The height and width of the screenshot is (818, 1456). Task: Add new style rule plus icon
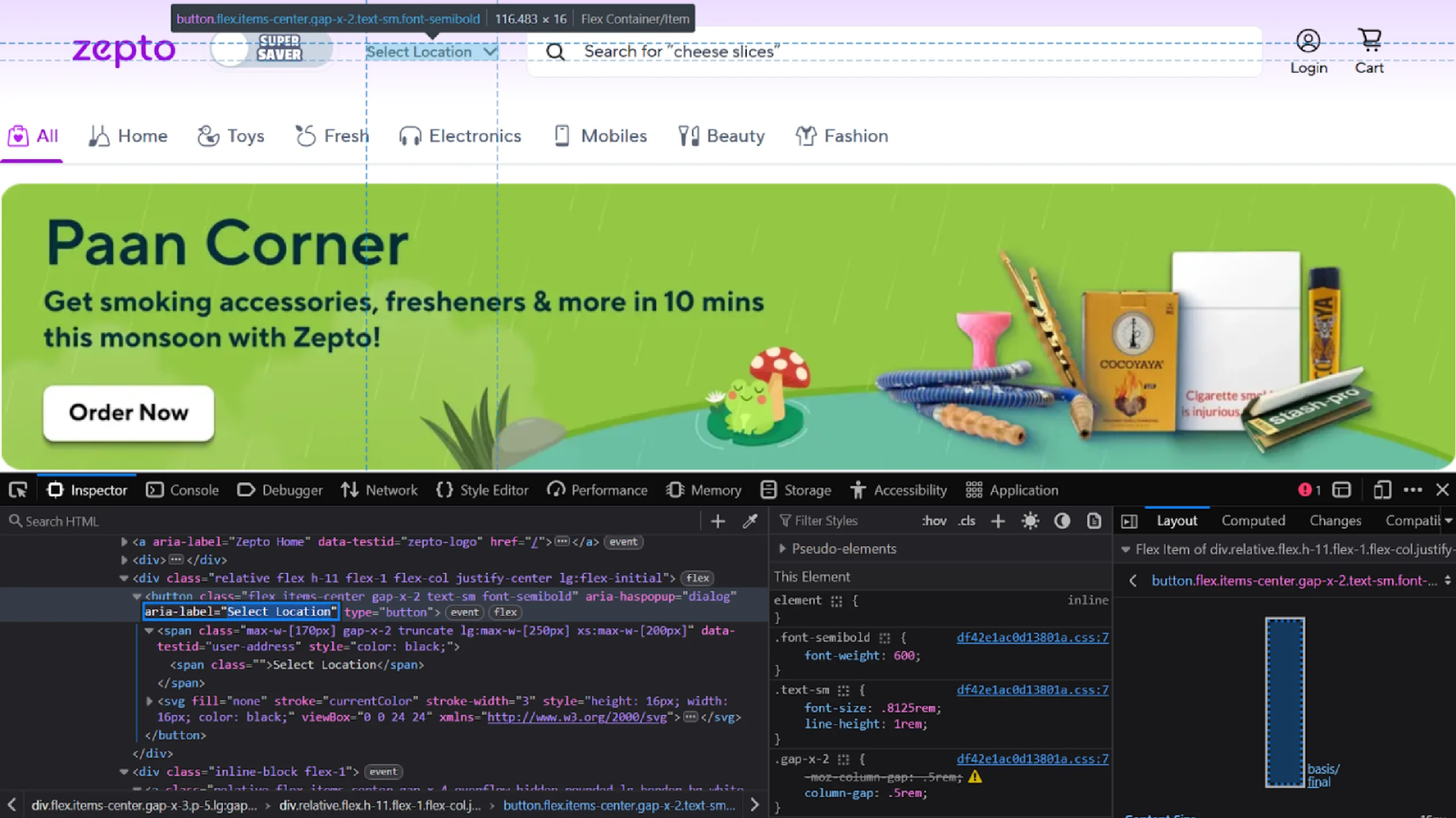click(x=998, y=521)
